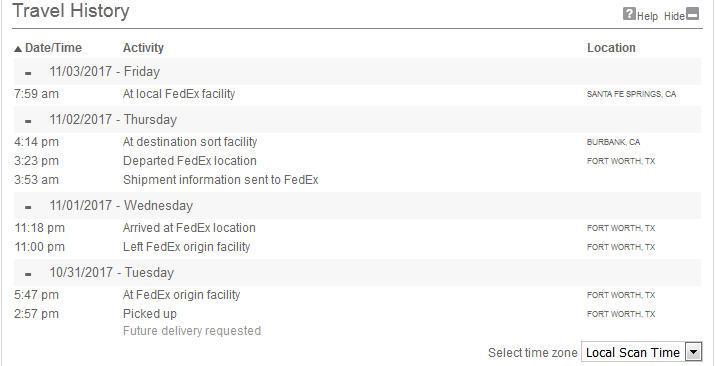Viewport: 715px width, 366px height.
Task: Click the SANTA FE SPRINGS, CA location
Action: 632,94
